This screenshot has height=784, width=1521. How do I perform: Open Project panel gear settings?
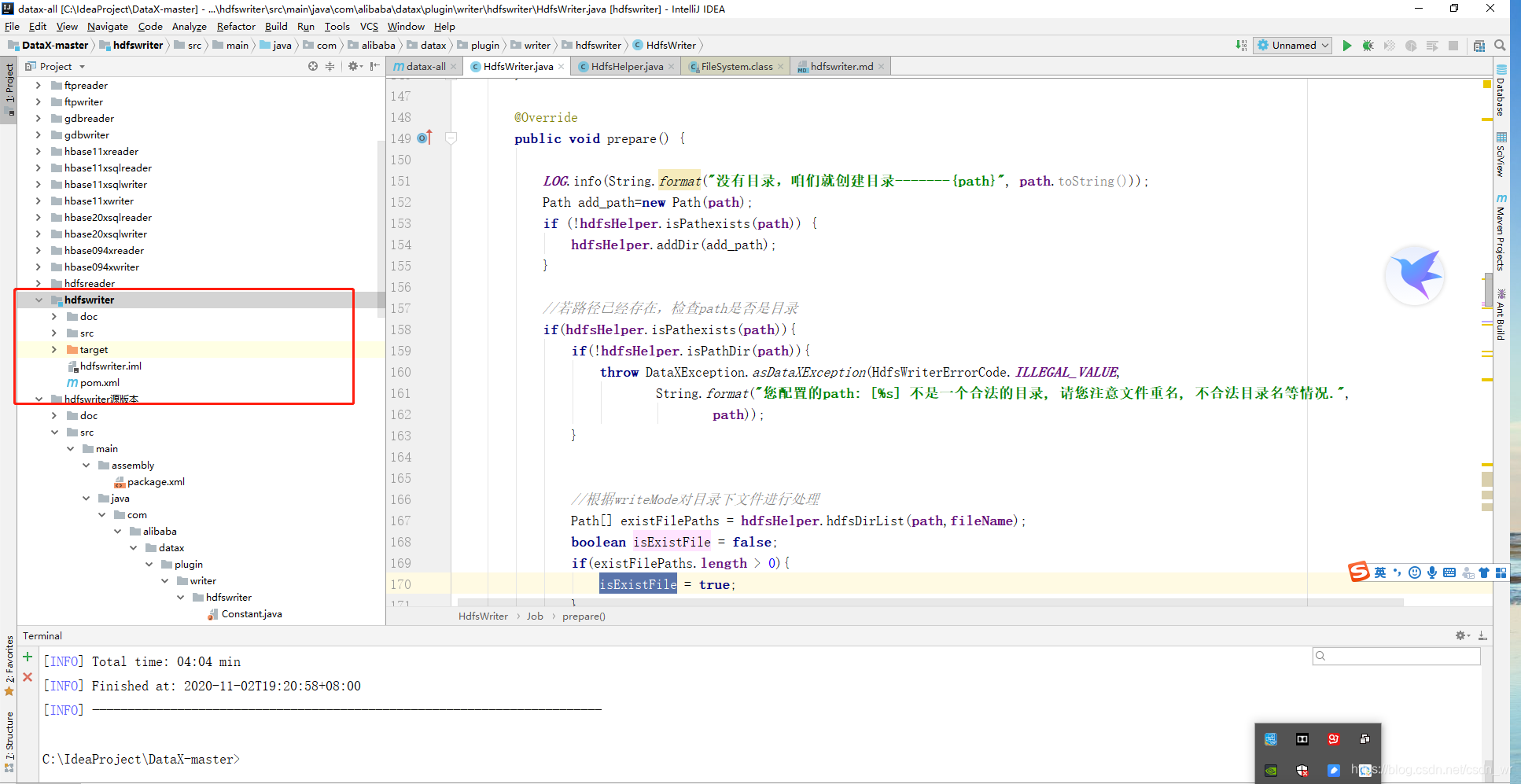pyautogui.click(x=354, y=66)
